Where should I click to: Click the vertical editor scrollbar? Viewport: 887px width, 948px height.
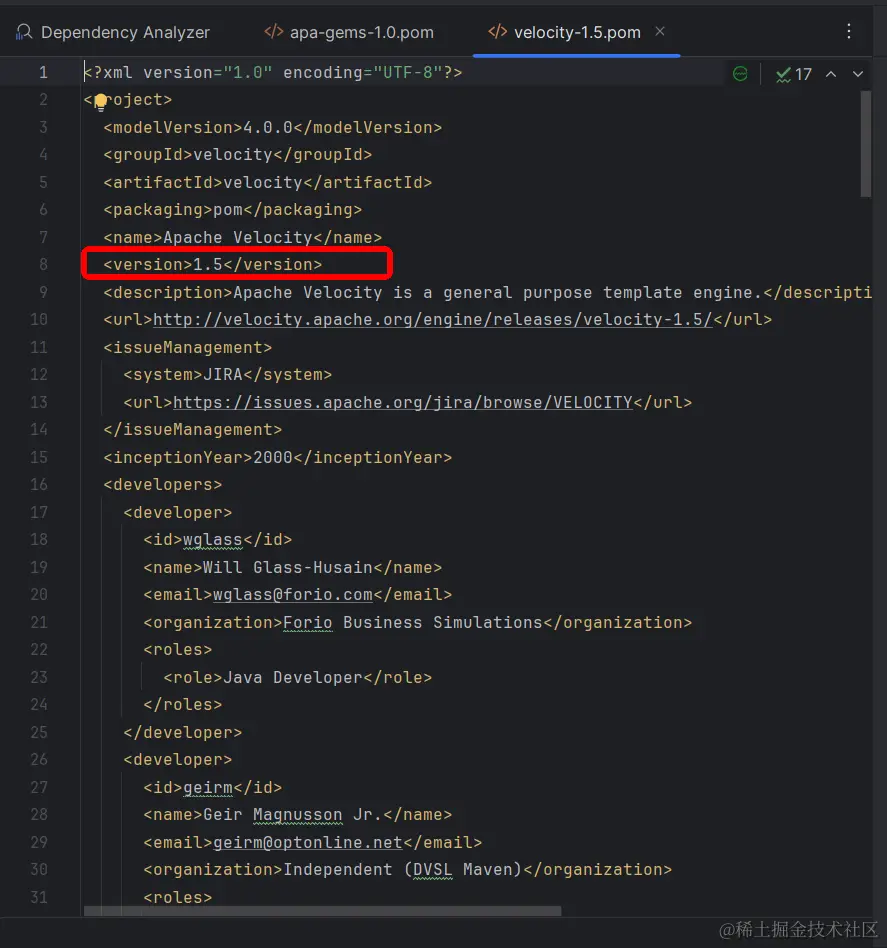coord(866,144)
